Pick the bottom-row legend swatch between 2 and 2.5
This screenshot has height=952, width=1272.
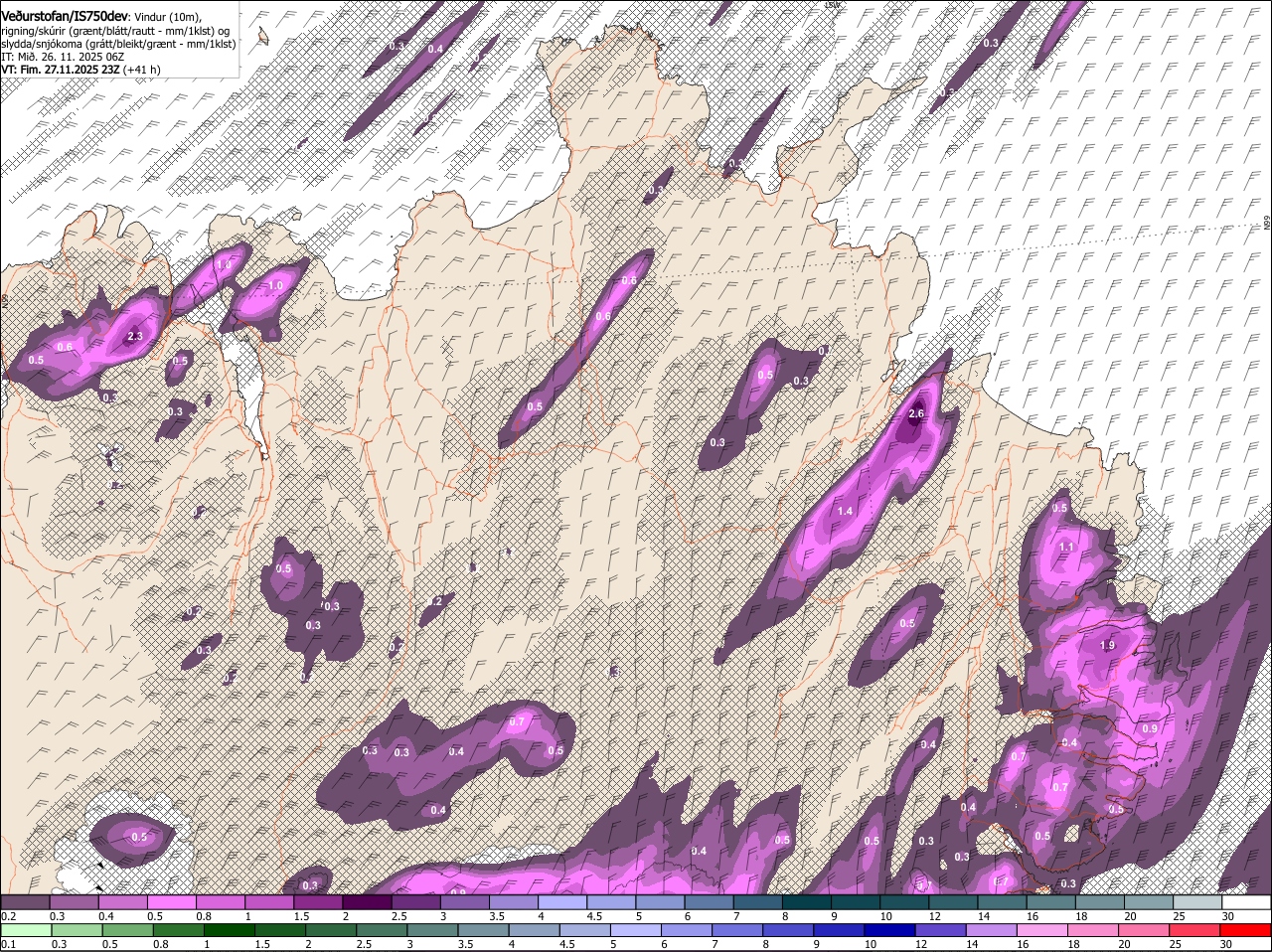click(331, 930)
